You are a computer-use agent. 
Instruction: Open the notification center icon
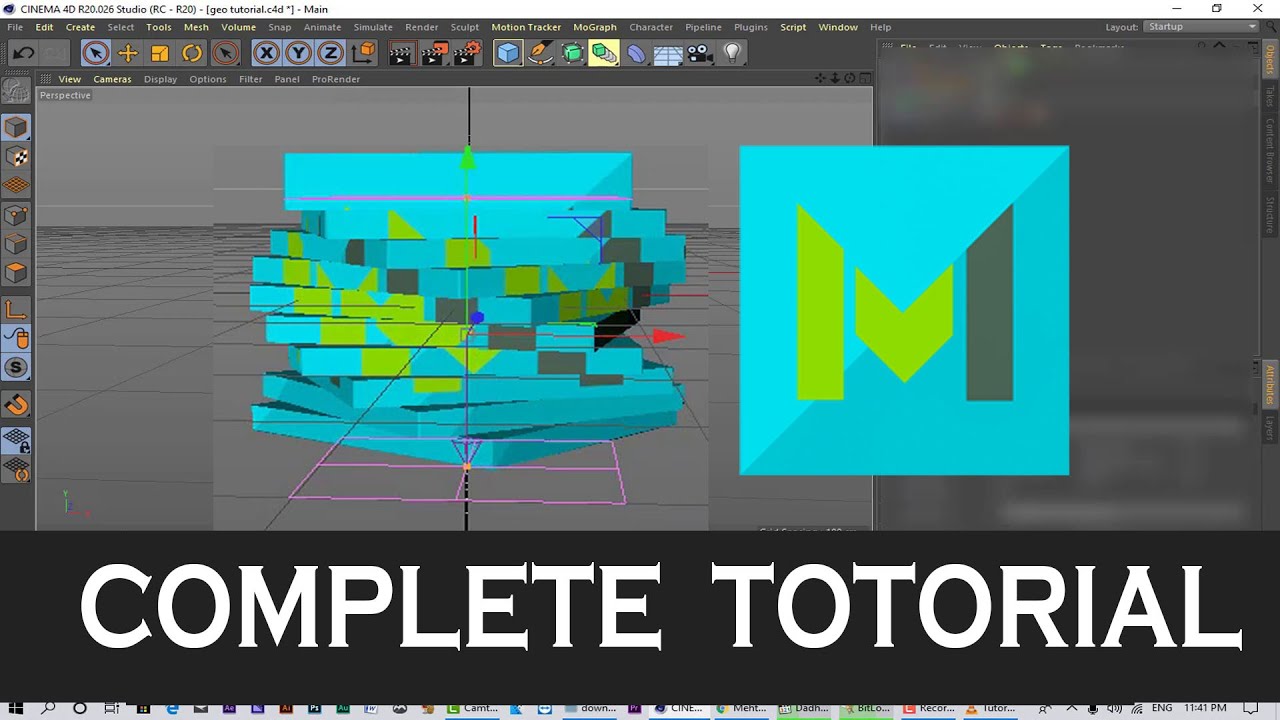1251,708
